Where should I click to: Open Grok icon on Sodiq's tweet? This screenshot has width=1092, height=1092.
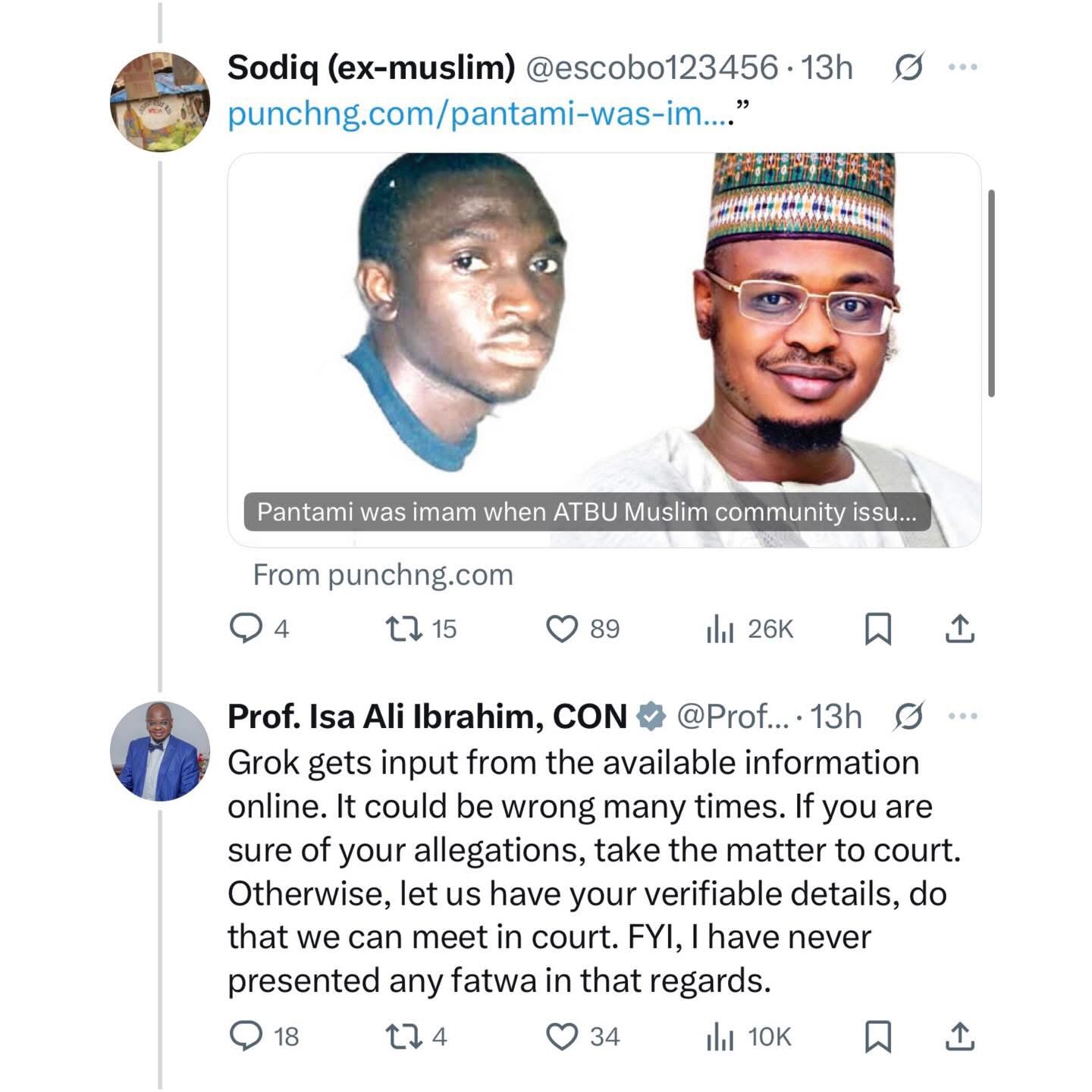[908, 68]
